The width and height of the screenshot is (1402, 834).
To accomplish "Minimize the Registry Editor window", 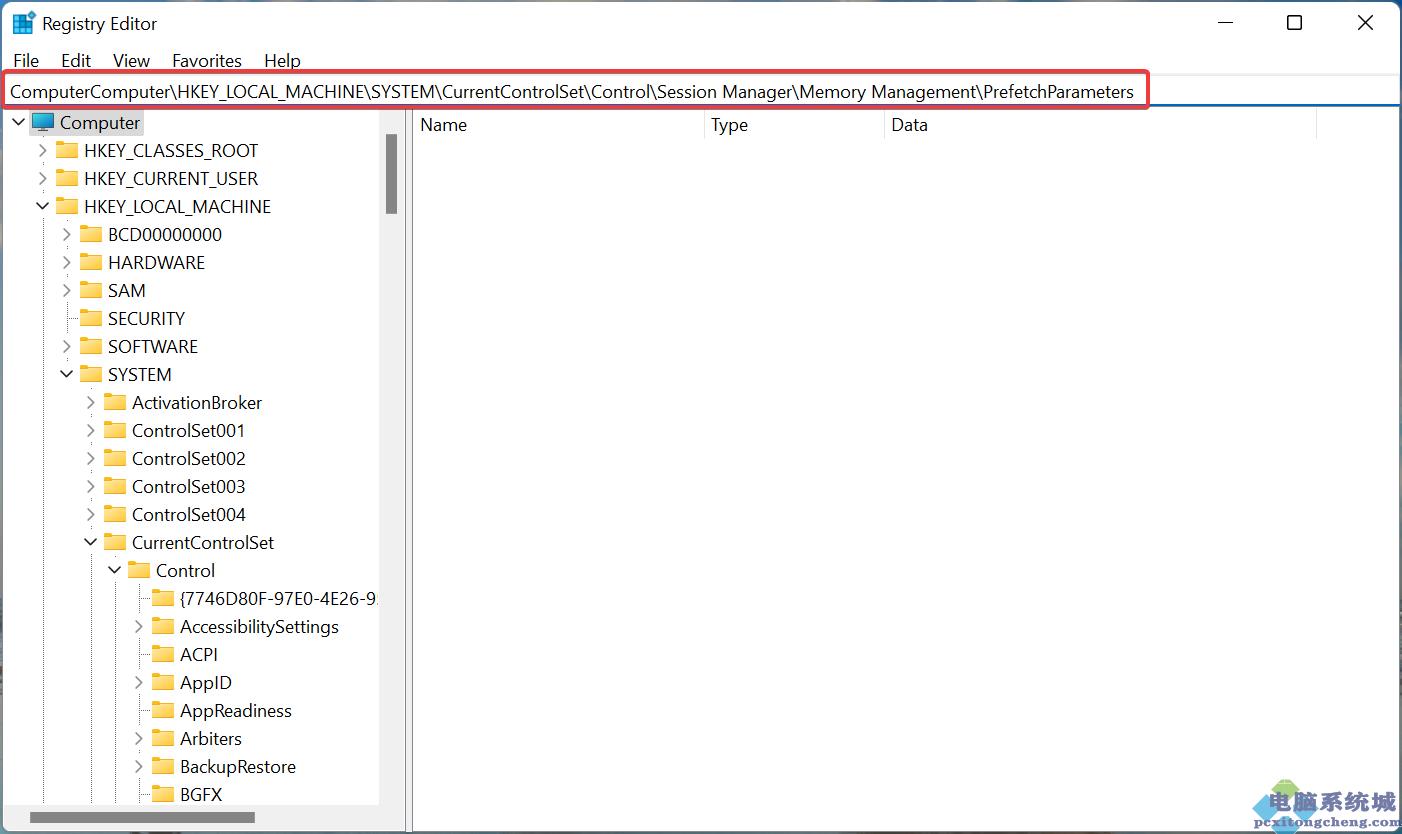I will tap(1224, 22).
